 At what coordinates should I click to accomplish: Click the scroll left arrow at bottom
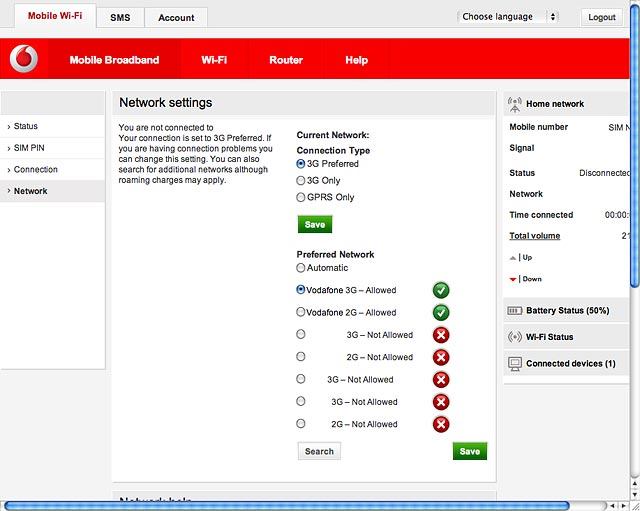point(612,506)
